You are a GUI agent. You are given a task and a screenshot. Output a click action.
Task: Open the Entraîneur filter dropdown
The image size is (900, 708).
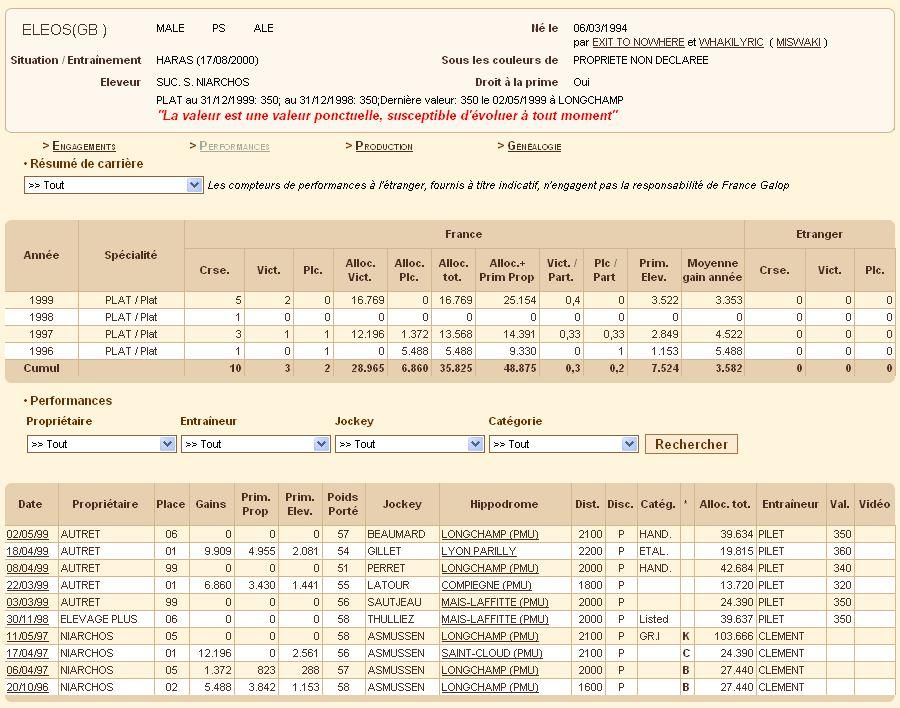click(x=255, y=444)
